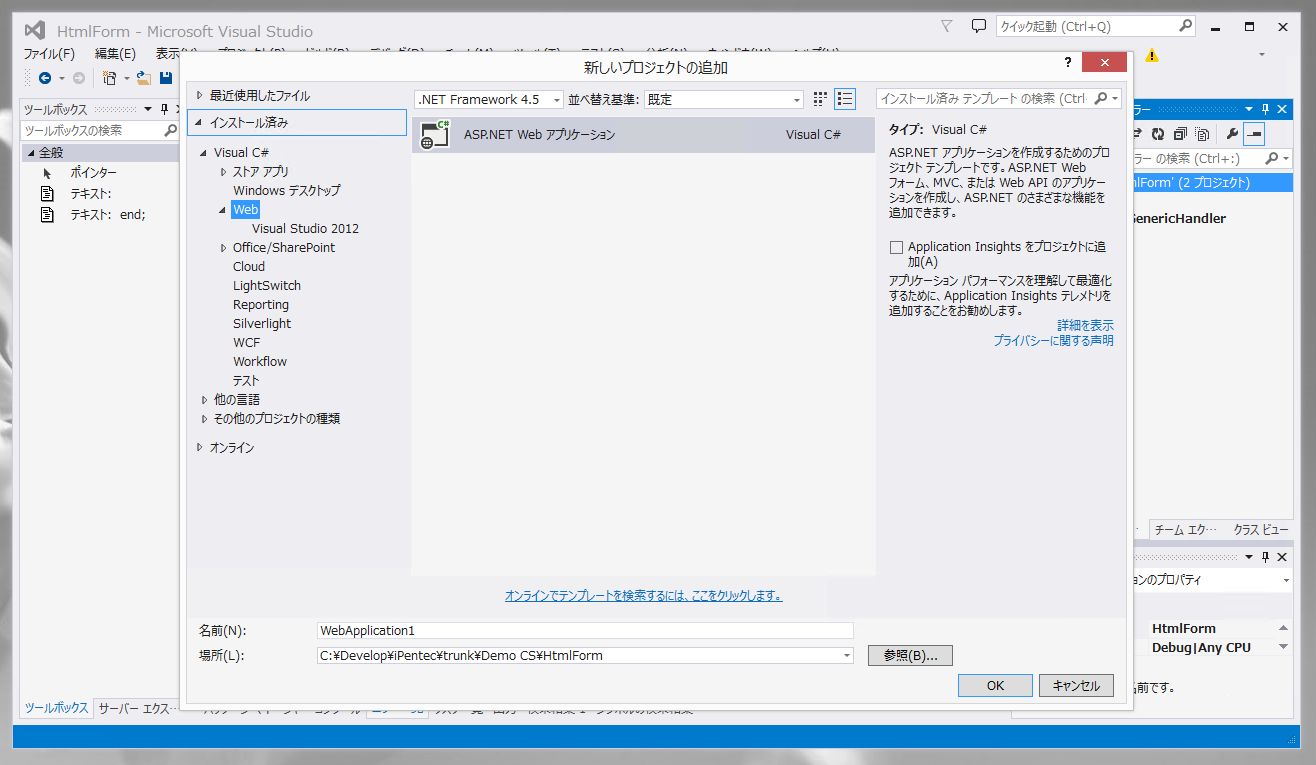The image size is (1316, 765).
Task: Click the feedback speech bubble icon
Action: [x=979, y=26]
